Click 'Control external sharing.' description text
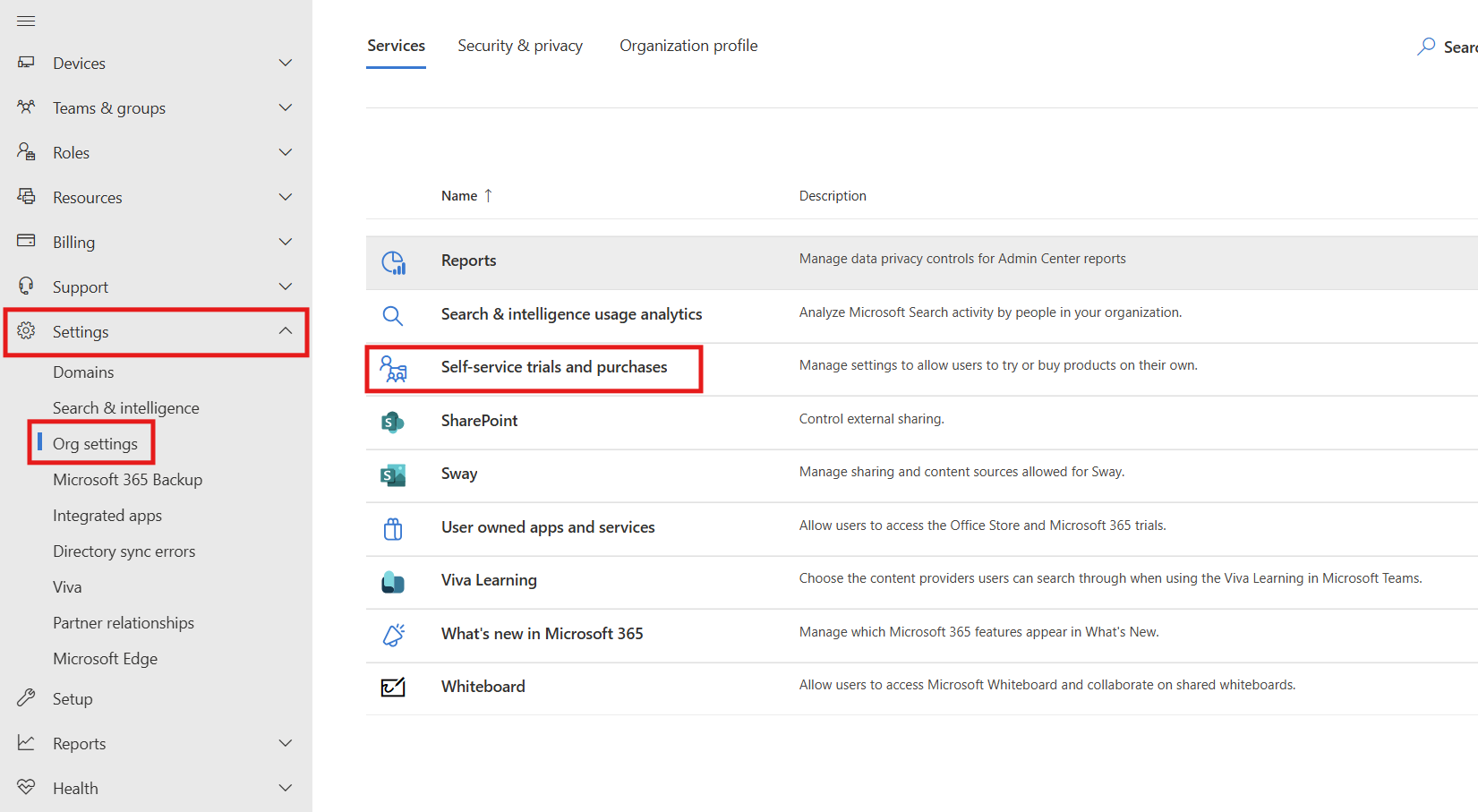 pos(871,419)
